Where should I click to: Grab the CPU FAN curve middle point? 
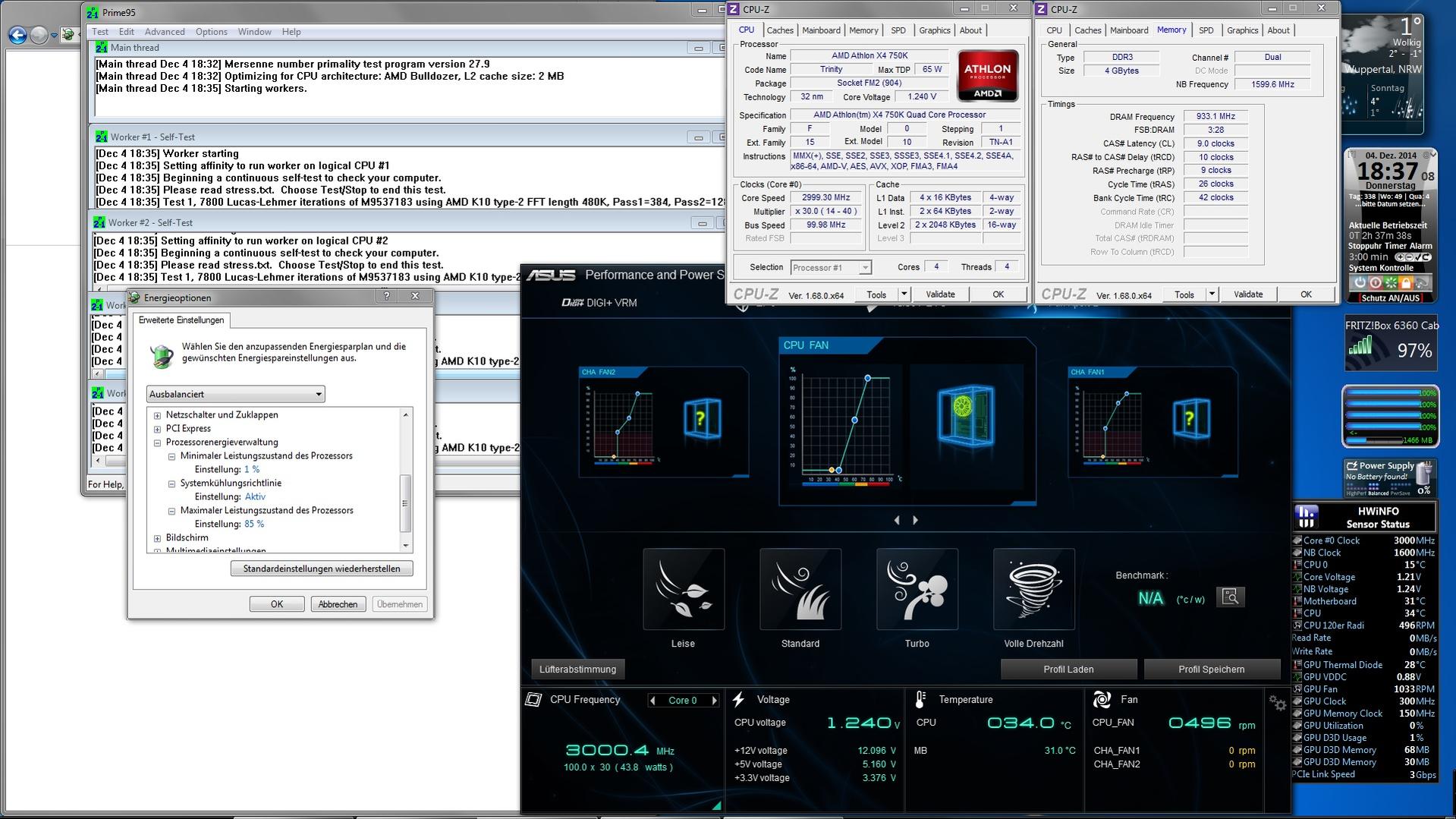tap(855, 420)
